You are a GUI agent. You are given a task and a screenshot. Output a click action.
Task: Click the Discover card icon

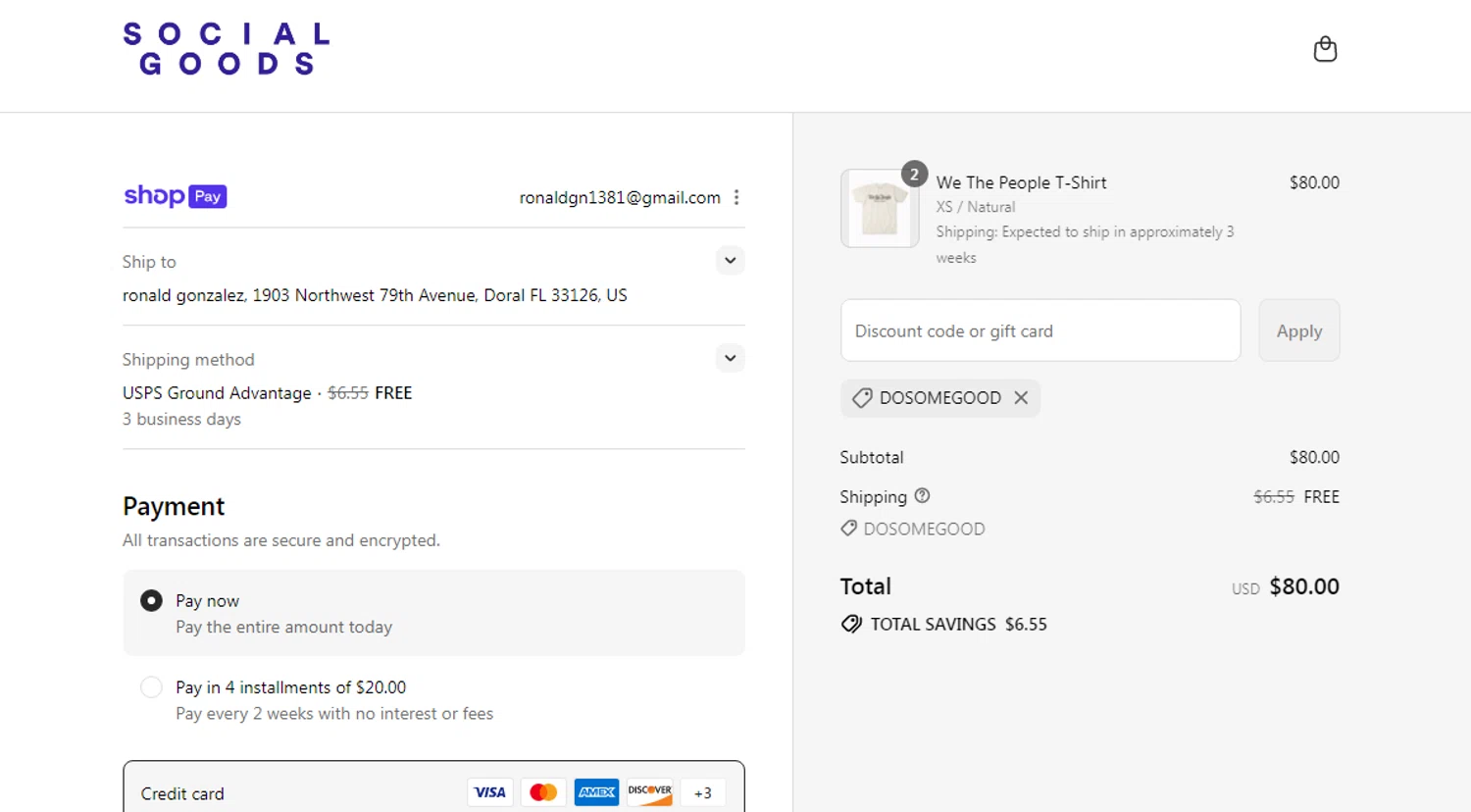click(649, 792)
